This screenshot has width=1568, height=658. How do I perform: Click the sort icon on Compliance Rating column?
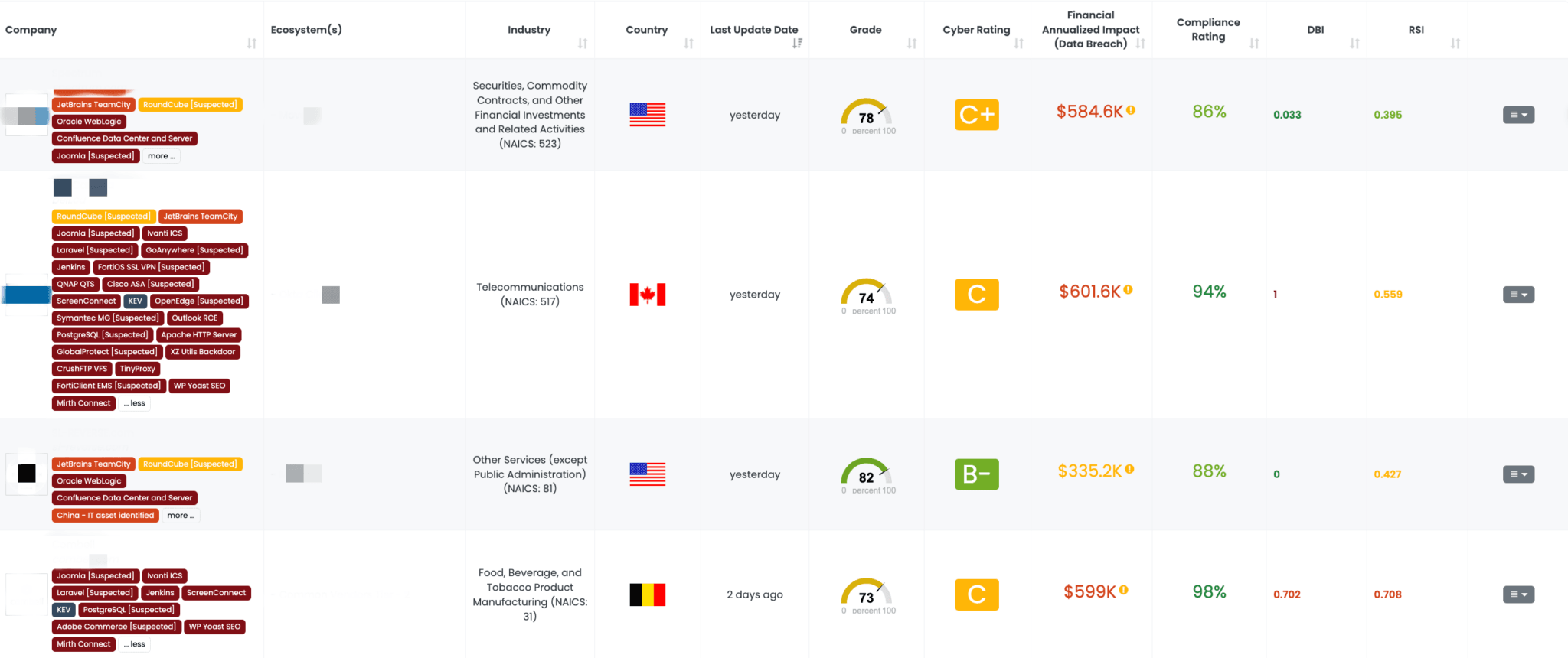pos(1253,44)
